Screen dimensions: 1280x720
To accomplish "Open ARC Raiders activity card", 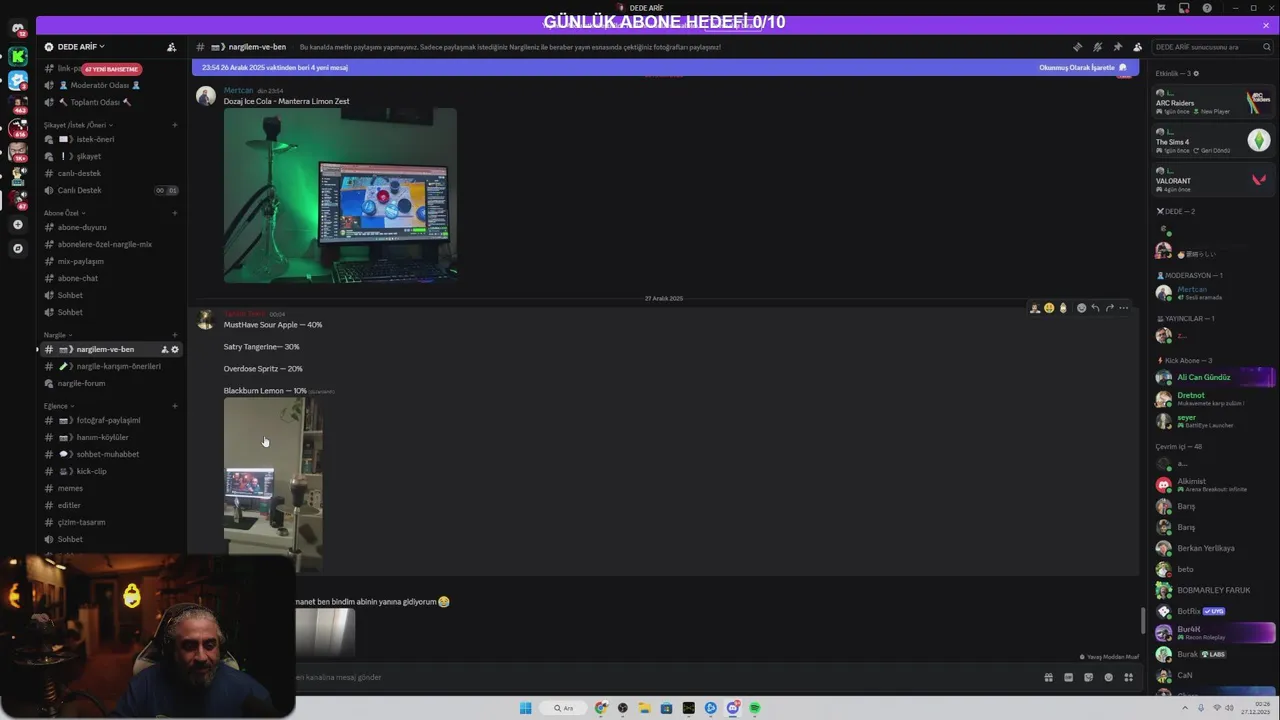I will click(x=1213, y=102).
